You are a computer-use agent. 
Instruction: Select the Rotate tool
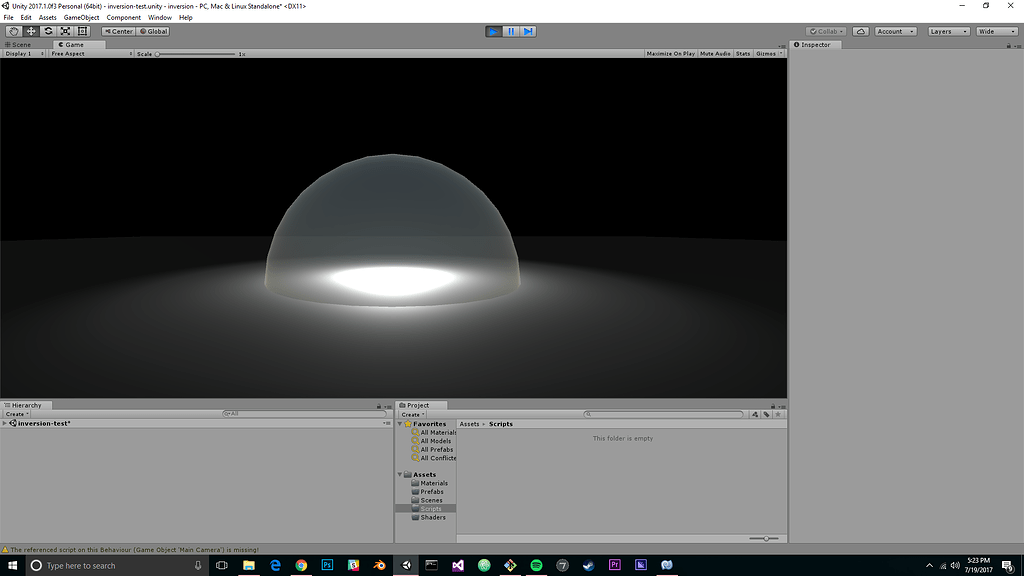click(48, 31)
